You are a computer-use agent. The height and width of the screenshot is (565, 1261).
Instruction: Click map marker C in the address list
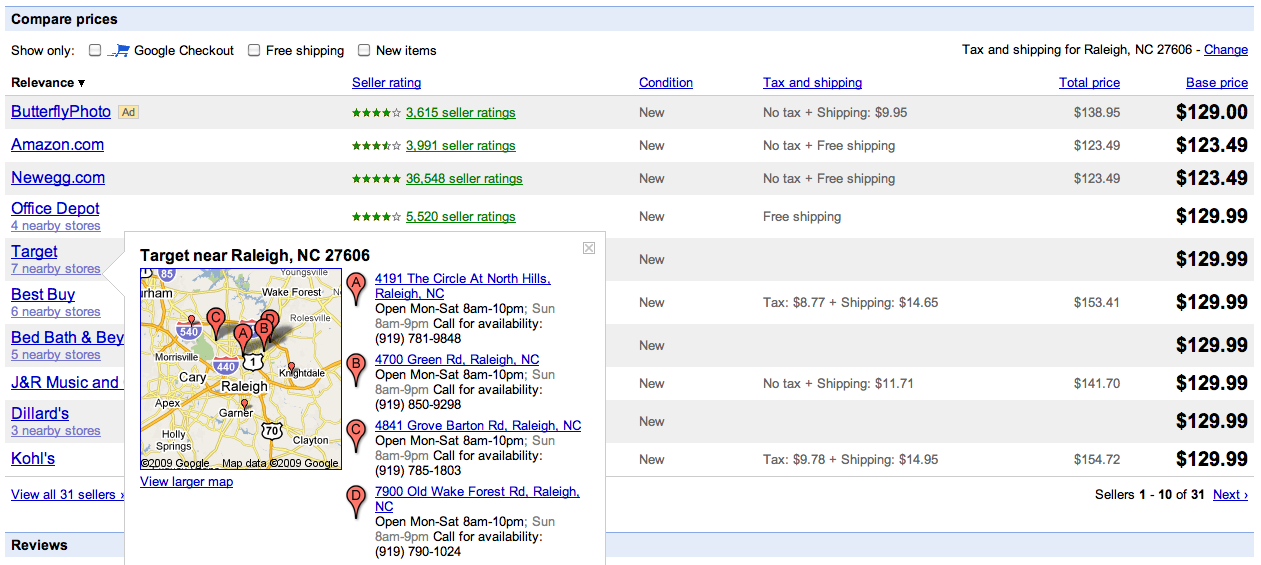(355, 434)
